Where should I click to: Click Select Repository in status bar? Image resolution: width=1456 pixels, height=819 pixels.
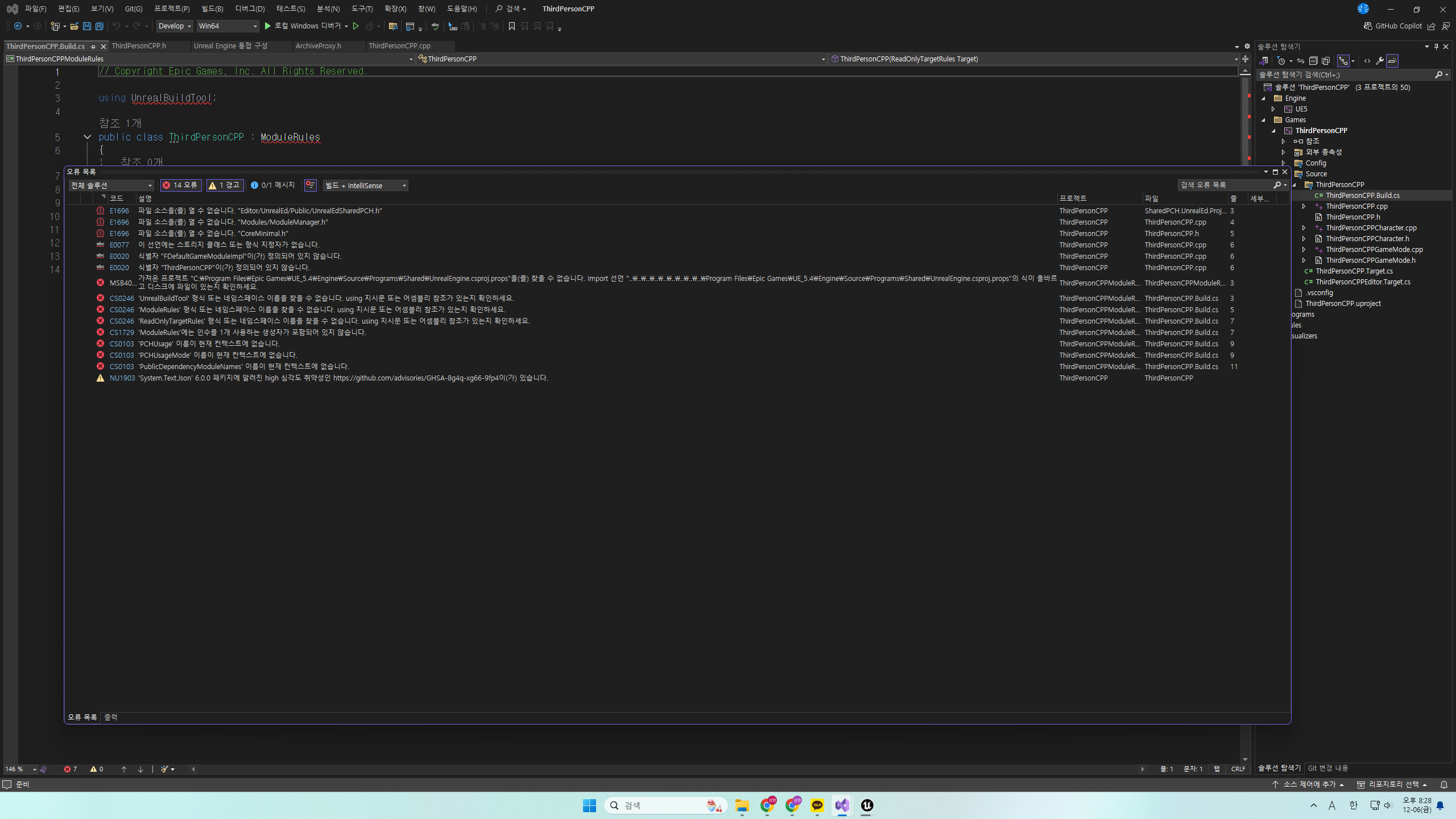(x=1392, y=785)
